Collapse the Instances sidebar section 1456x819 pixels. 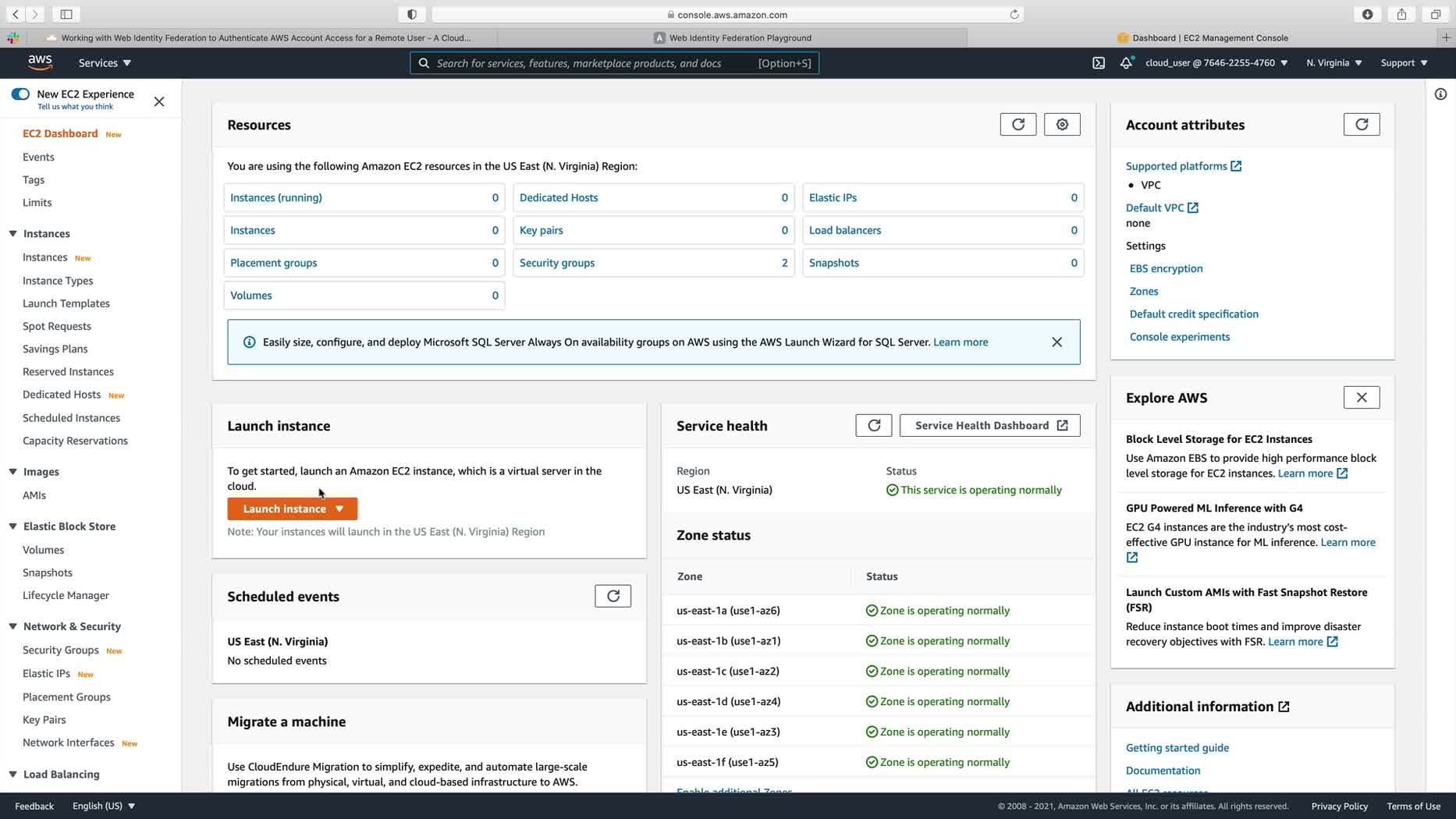click(x=13, y=233)
